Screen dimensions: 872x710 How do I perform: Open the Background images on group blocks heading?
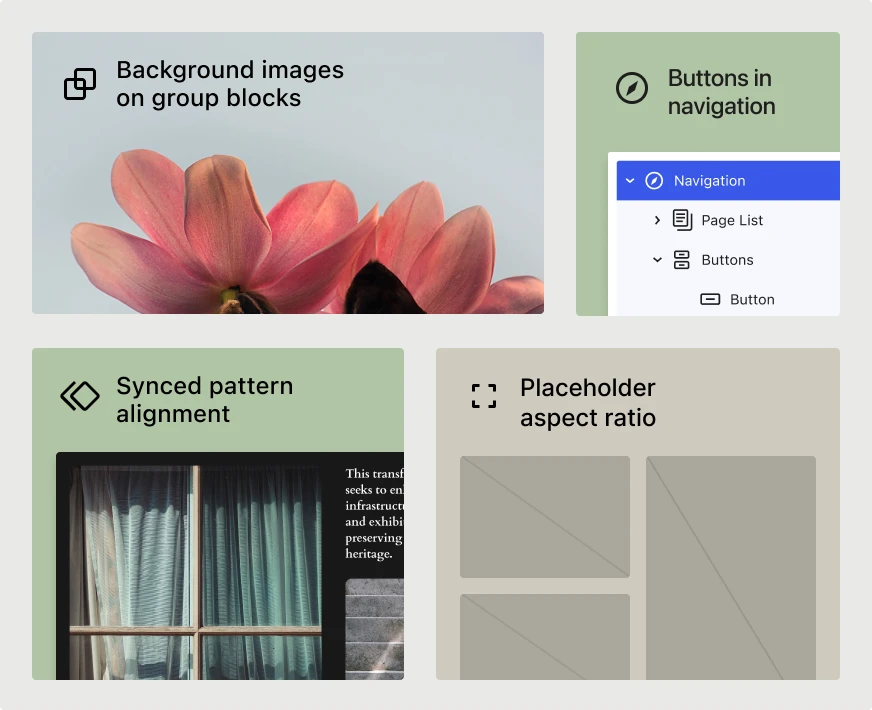point(229,84)
